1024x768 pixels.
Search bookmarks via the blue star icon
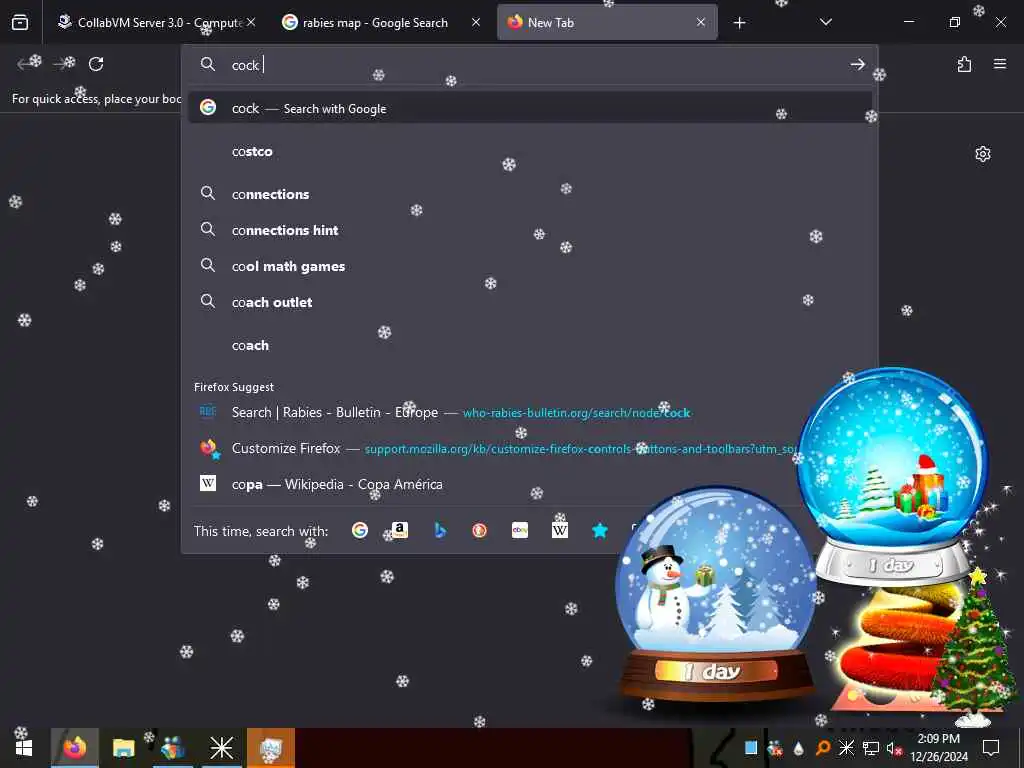click(x=600, y=530)
